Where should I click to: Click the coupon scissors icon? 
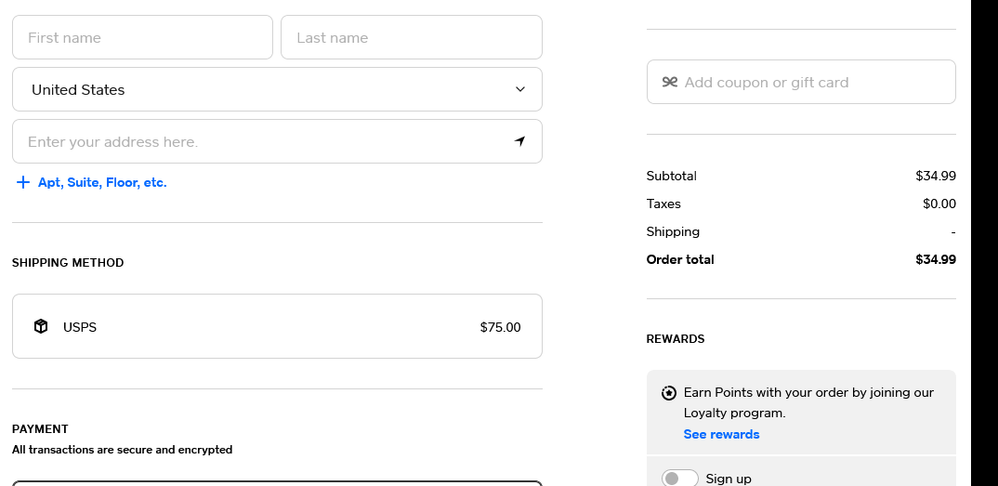pos(670,82)
